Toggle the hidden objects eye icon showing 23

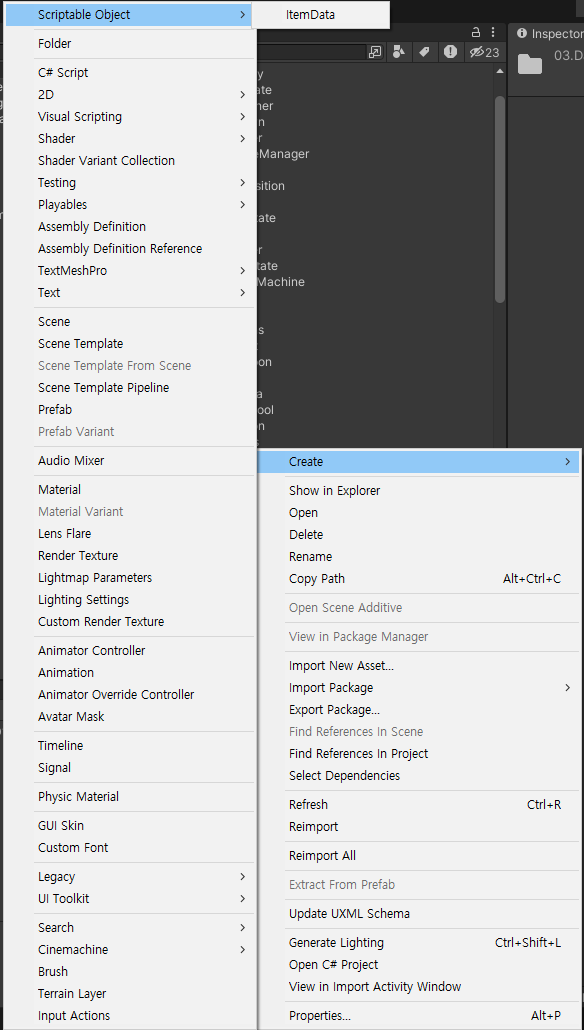[x=478, y=52]
